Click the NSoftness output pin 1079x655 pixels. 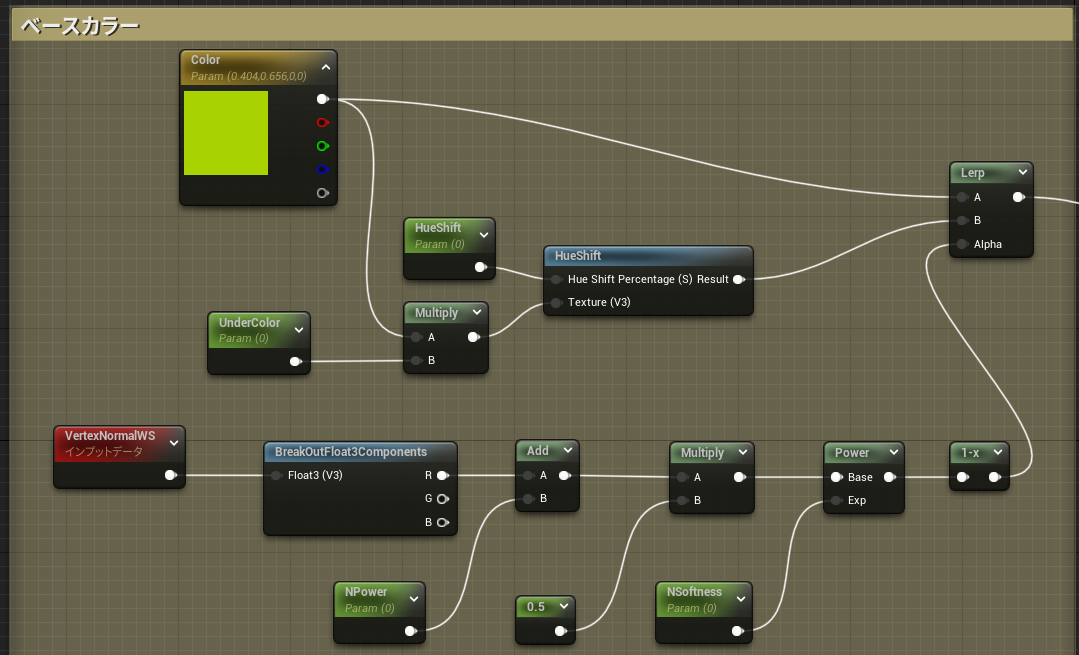738,631
